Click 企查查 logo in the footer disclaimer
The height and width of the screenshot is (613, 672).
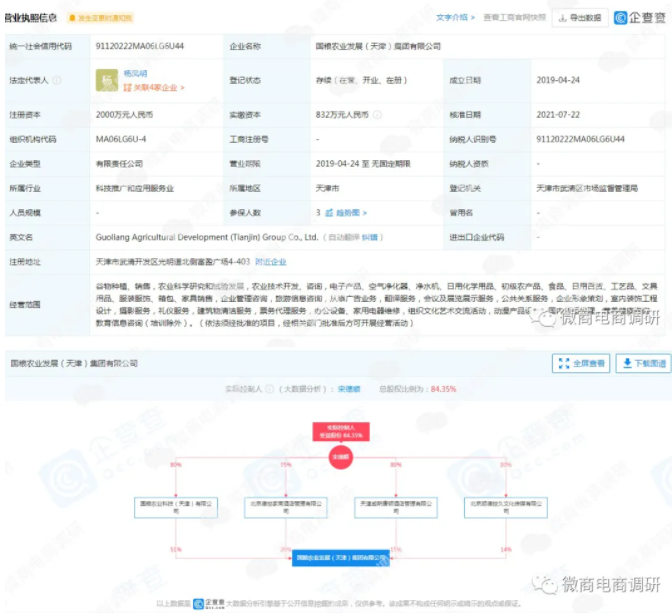point(209,604)
